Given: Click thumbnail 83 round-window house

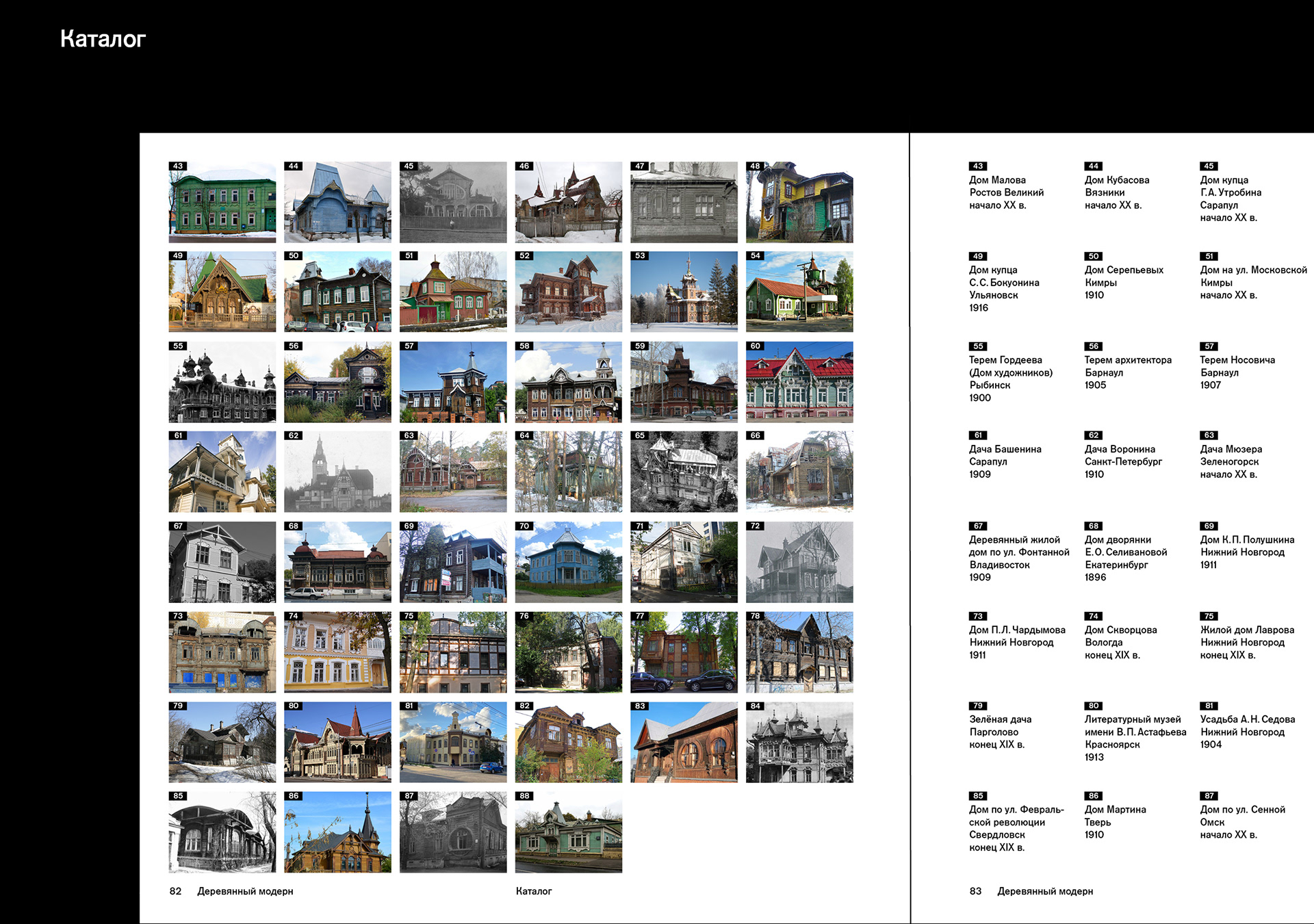Looking at the screenshot, I should (684, 742).
